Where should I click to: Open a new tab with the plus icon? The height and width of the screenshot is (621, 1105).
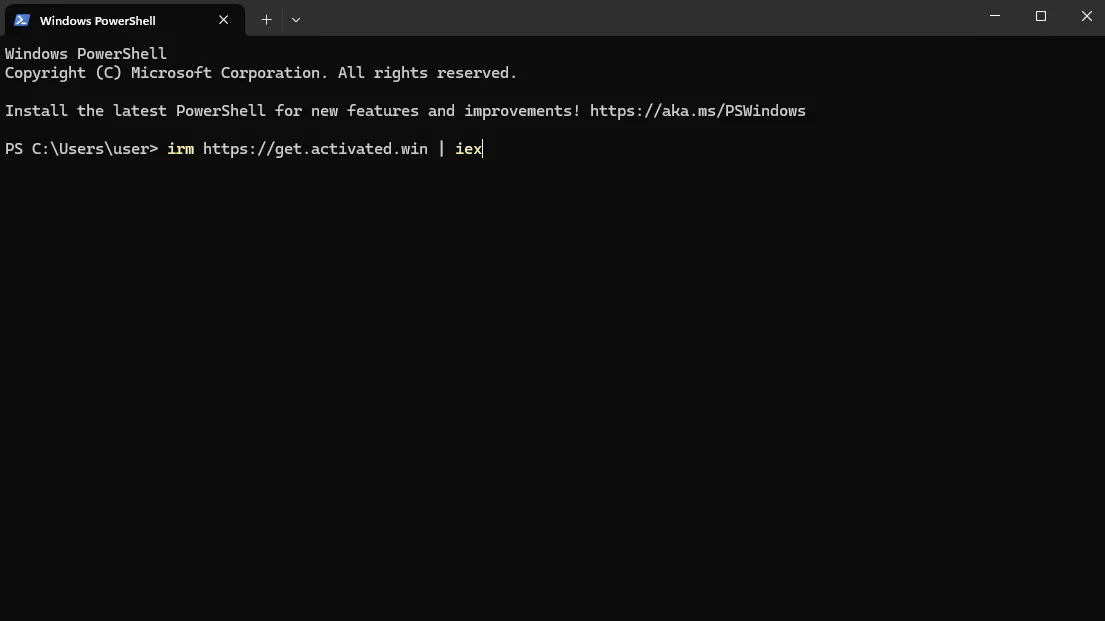pos(266,20)
